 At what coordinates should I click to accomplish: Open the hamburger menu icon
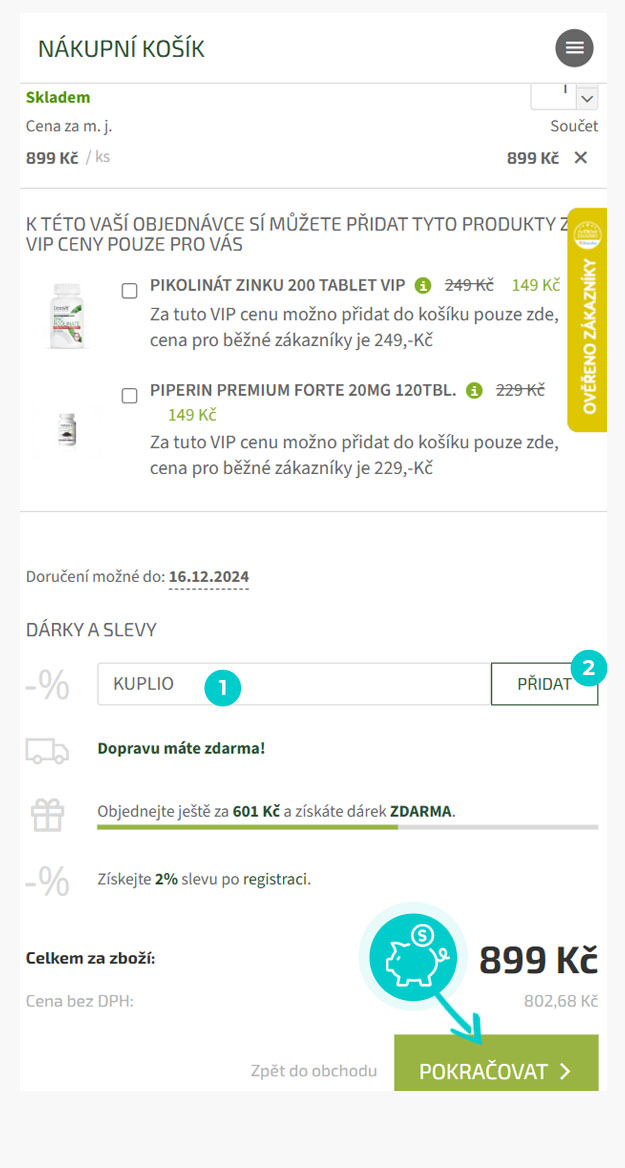tap(574, 48)
